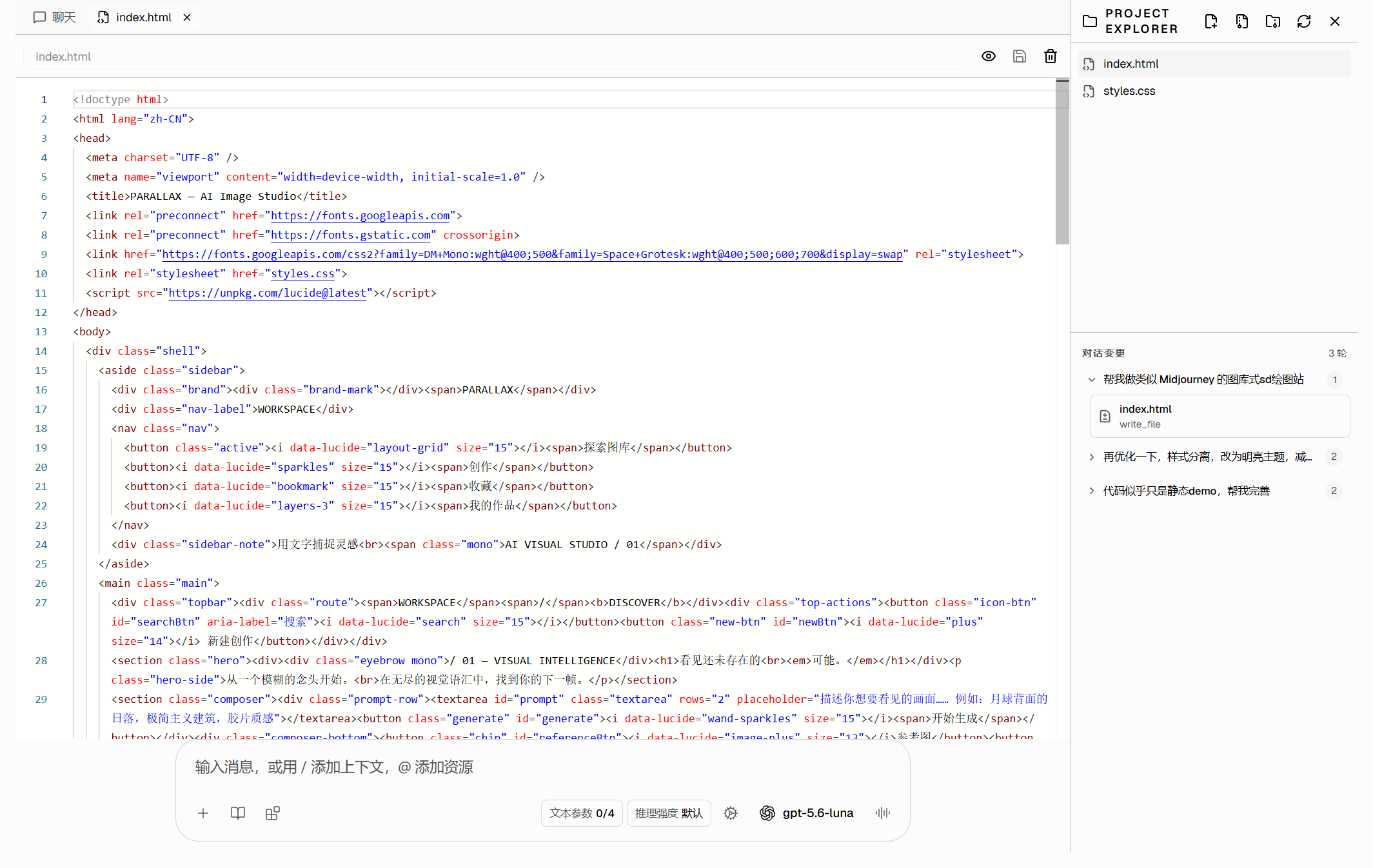Open the apps grid icon in chat toolbar
The image size is (1373, 868).
(273, 813)
